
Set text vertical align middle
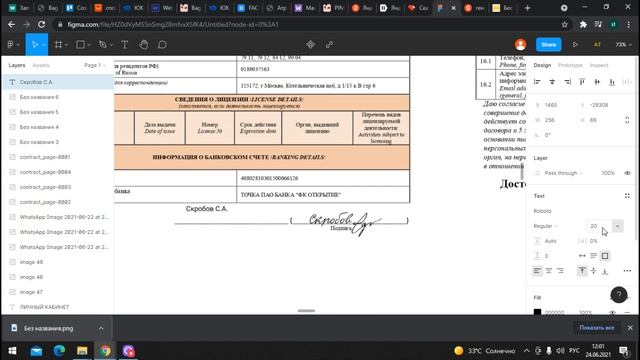pyautogui.click(x=593, y=271)
